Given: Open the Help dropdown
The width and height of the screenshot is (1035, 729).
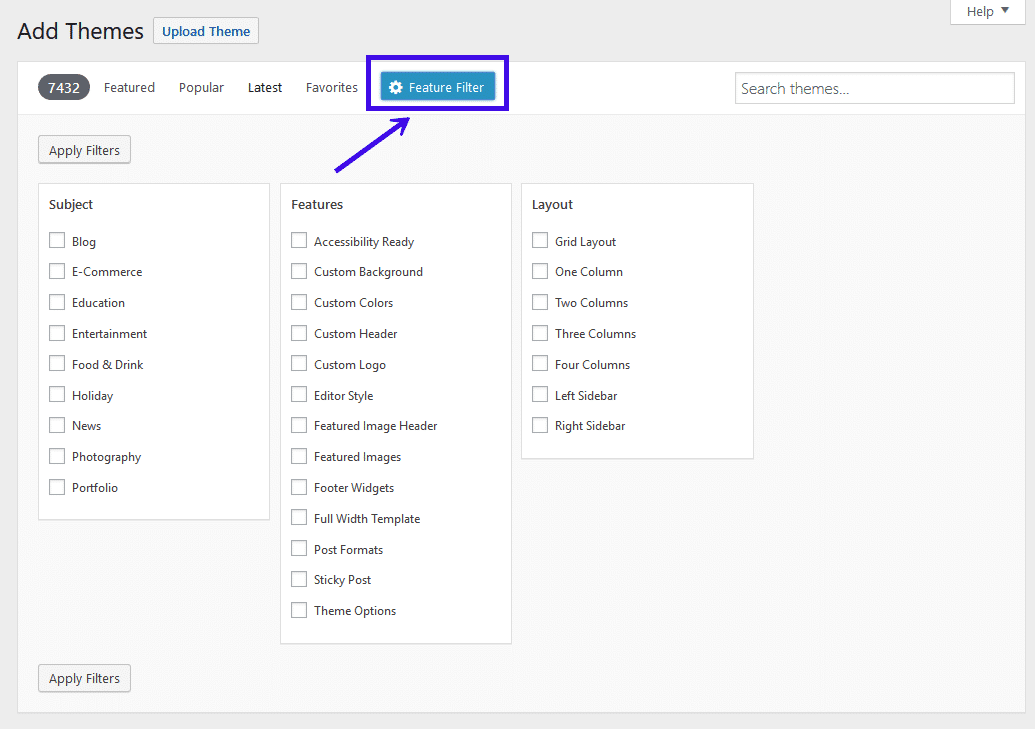Looking at the screenshot, I should coord(985,11).
